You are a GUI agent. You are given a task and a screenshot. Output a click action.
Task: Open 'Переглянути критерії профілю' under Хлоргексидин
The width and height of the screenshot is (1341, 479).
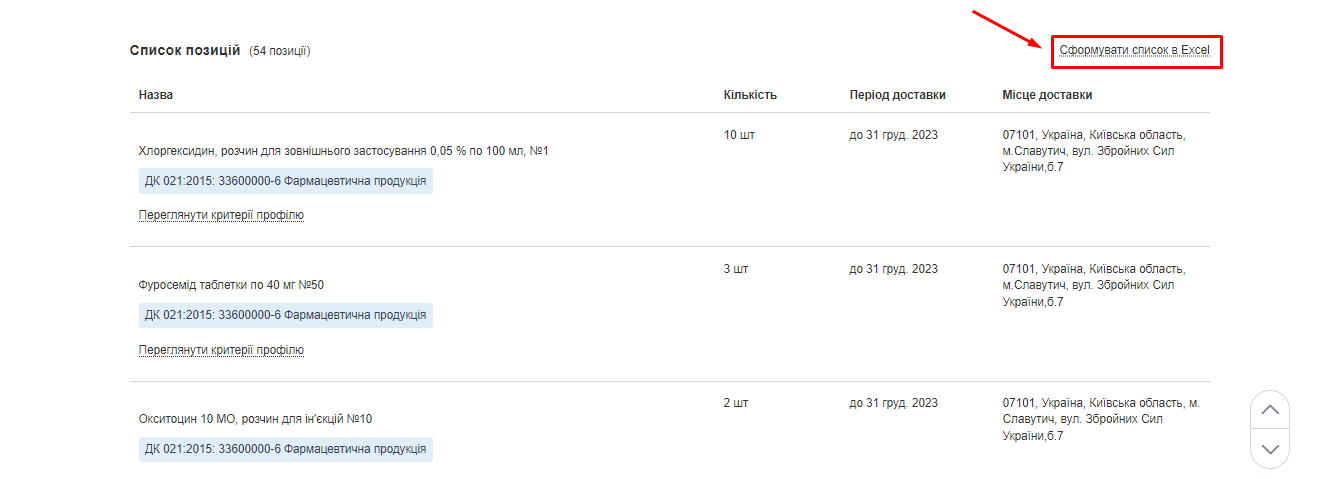click(x=221, y=215)
